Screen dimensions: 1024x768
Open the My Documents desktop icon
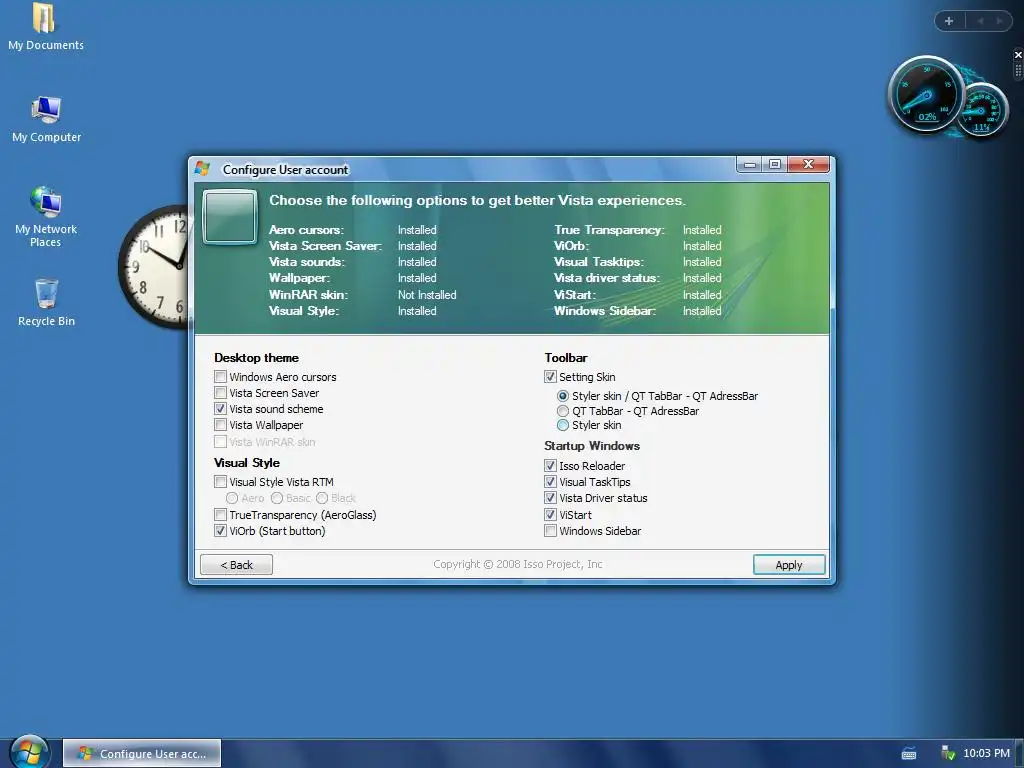point(45,26)
